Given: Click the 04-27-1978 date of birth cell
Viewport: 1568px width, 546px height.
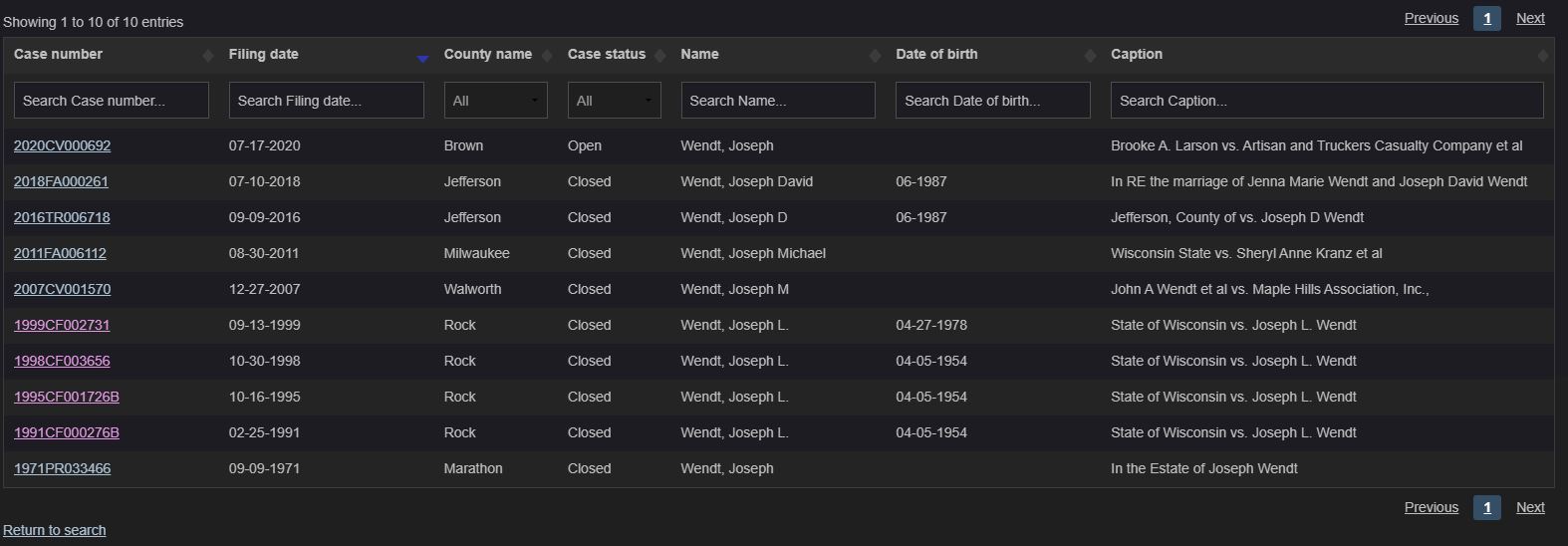Looking at the screenshot, I should pos(931,325).
